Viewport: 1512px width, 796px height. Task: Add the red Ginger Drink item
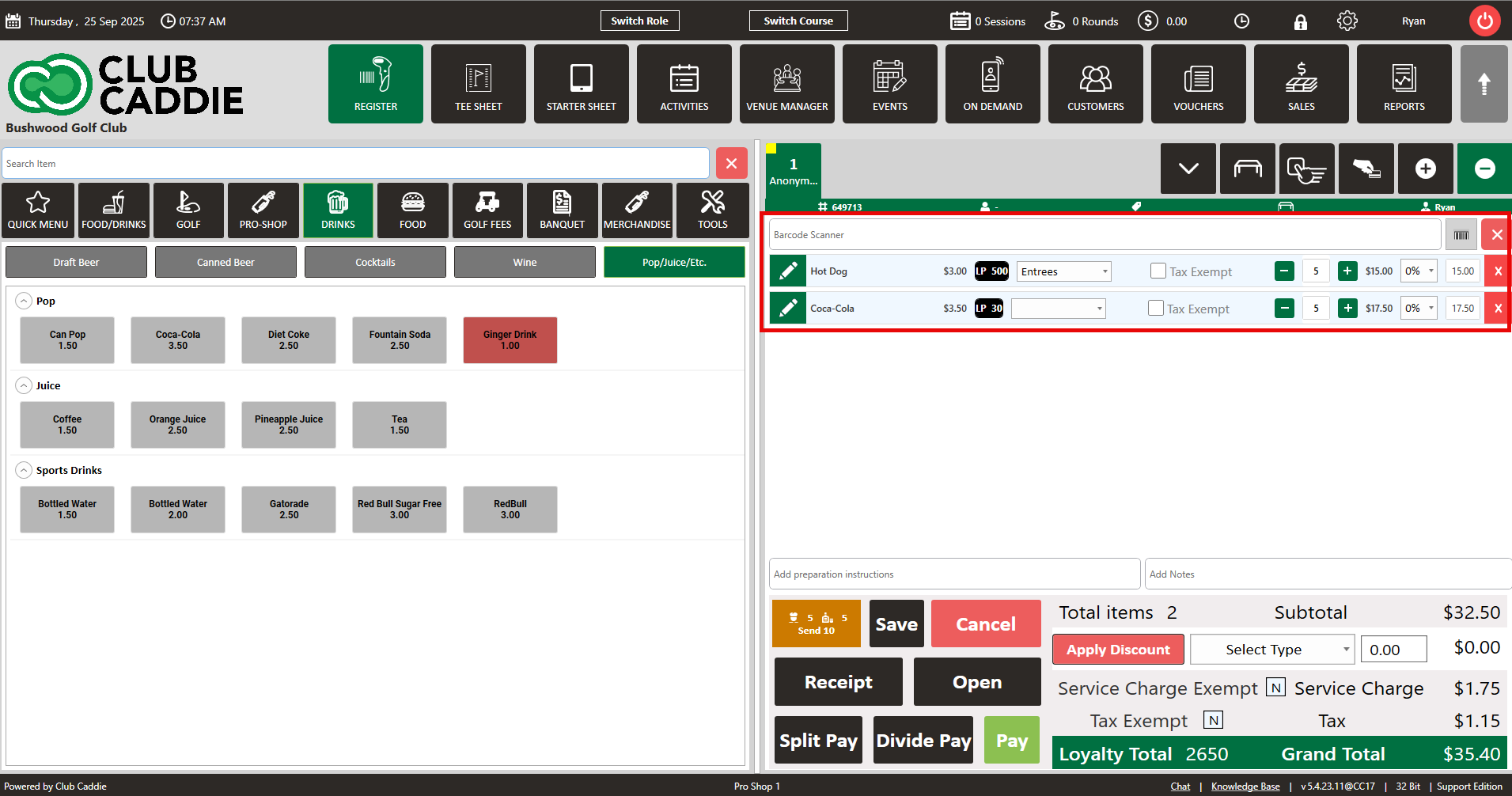(x=510, y=340)
